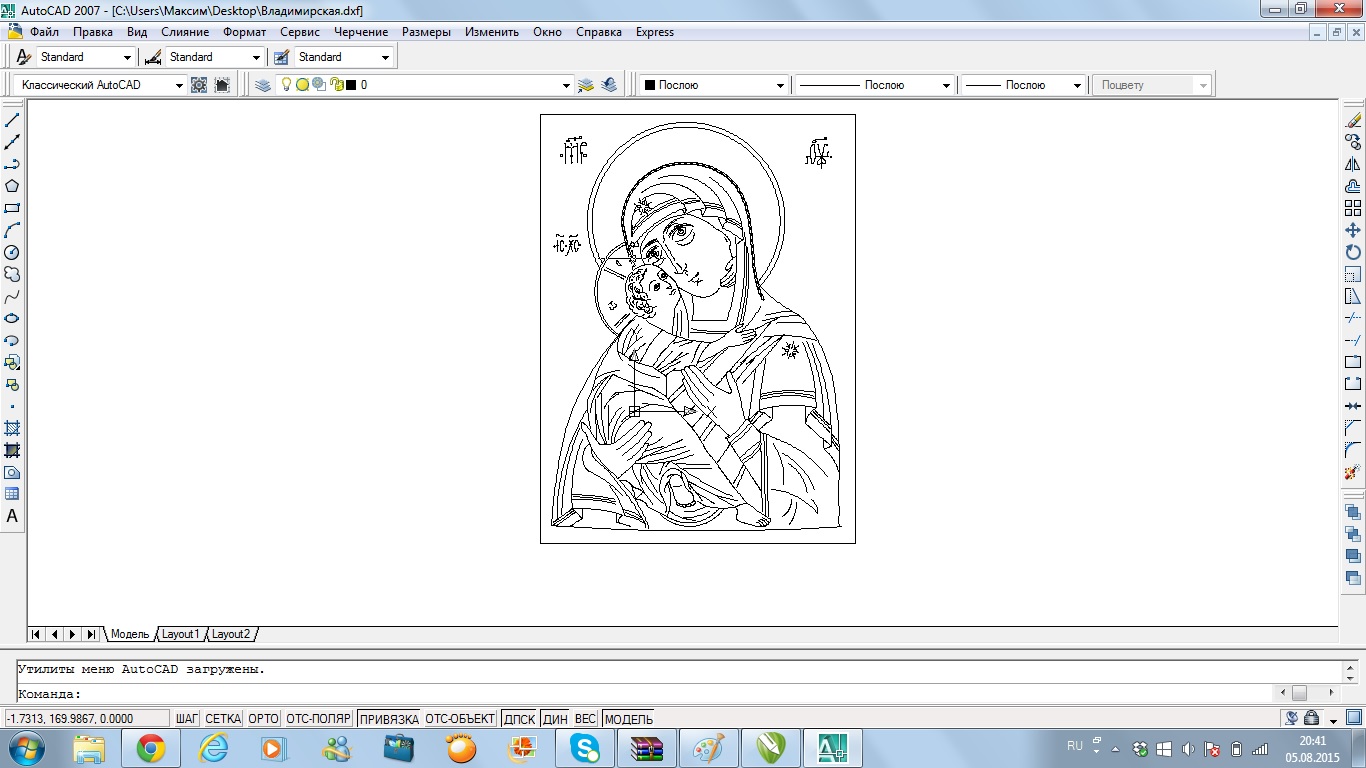Open the linetype Послою dropdown

tap(947, 85)
